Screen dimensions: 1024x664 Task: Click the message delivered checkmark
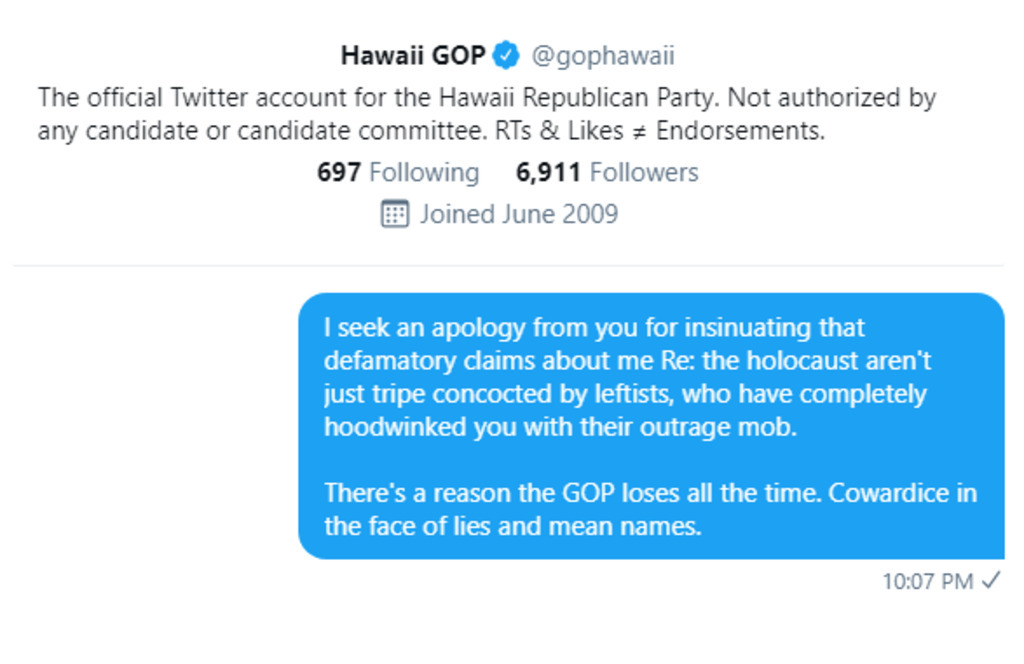pos(990,581)
